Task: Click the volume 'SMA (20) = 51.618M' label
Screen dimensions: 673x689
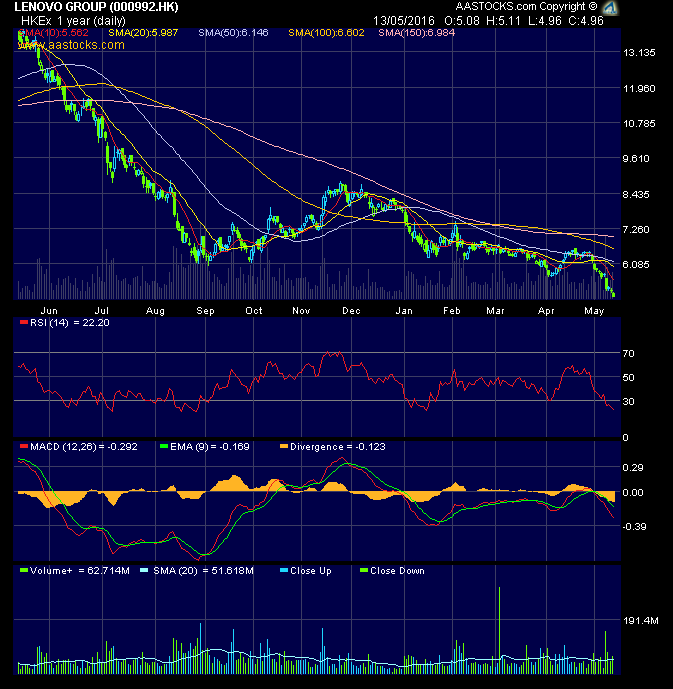Action: (x=203, y=571)
